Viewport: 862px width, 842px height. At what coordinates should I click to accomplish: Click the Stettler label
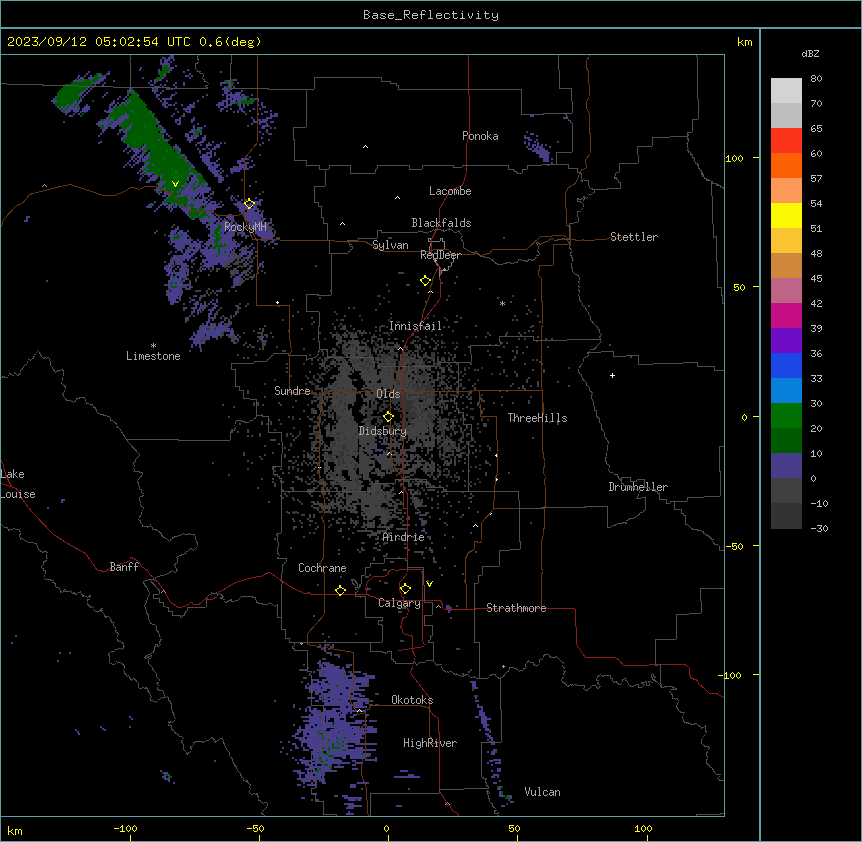click(x=634, y=237)
